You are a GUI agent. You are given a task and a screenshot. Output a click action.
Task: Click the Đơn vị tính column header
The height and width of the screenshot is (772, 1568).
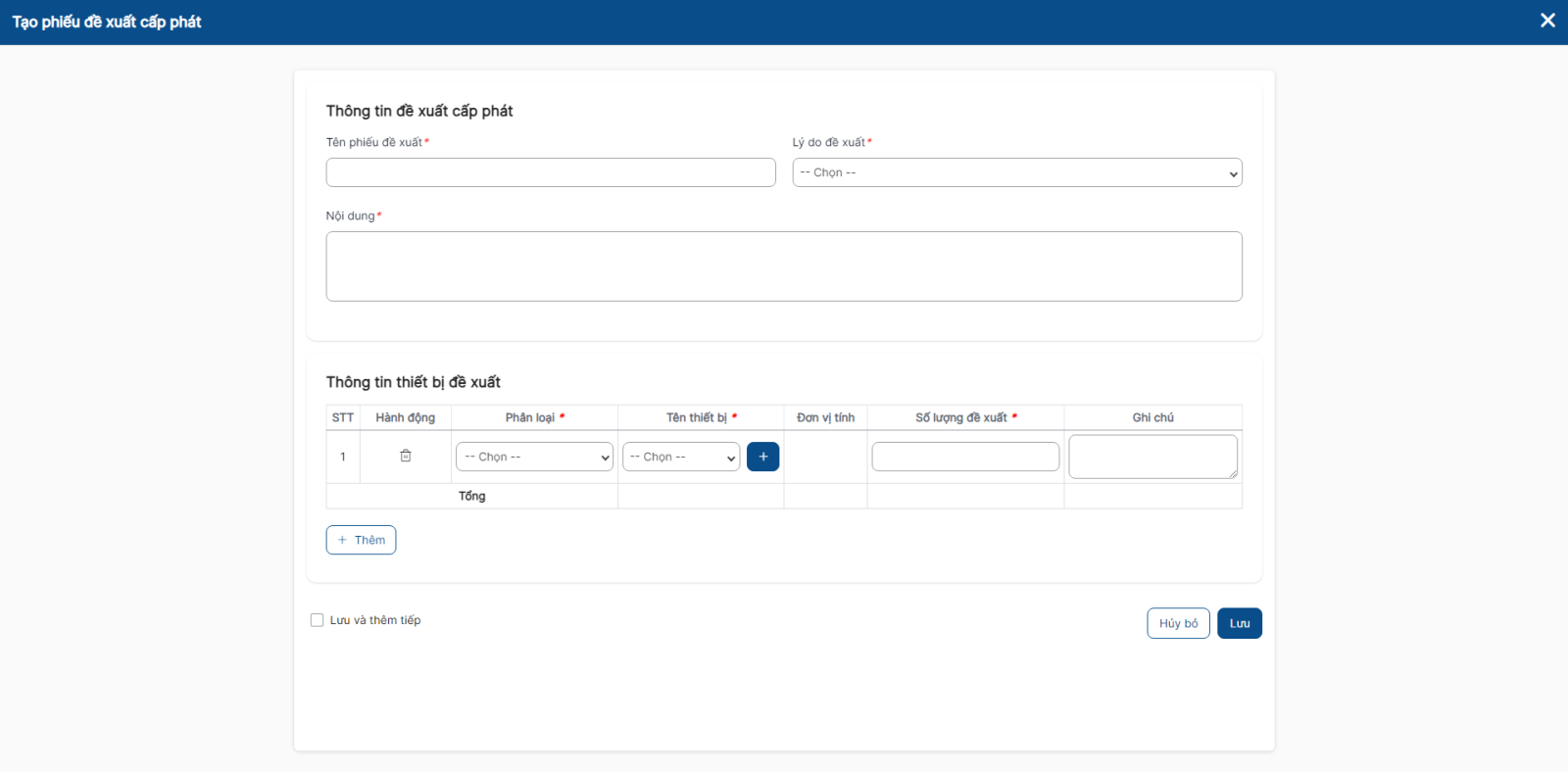pos(825,417)
